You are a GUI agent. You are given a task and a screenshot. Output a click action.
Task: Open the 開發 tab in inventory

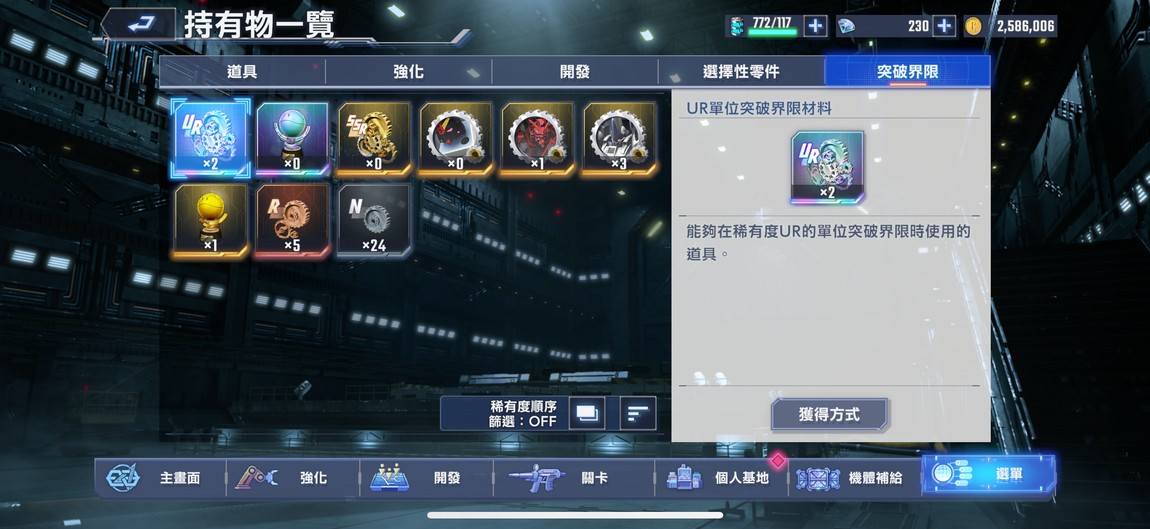575,71
